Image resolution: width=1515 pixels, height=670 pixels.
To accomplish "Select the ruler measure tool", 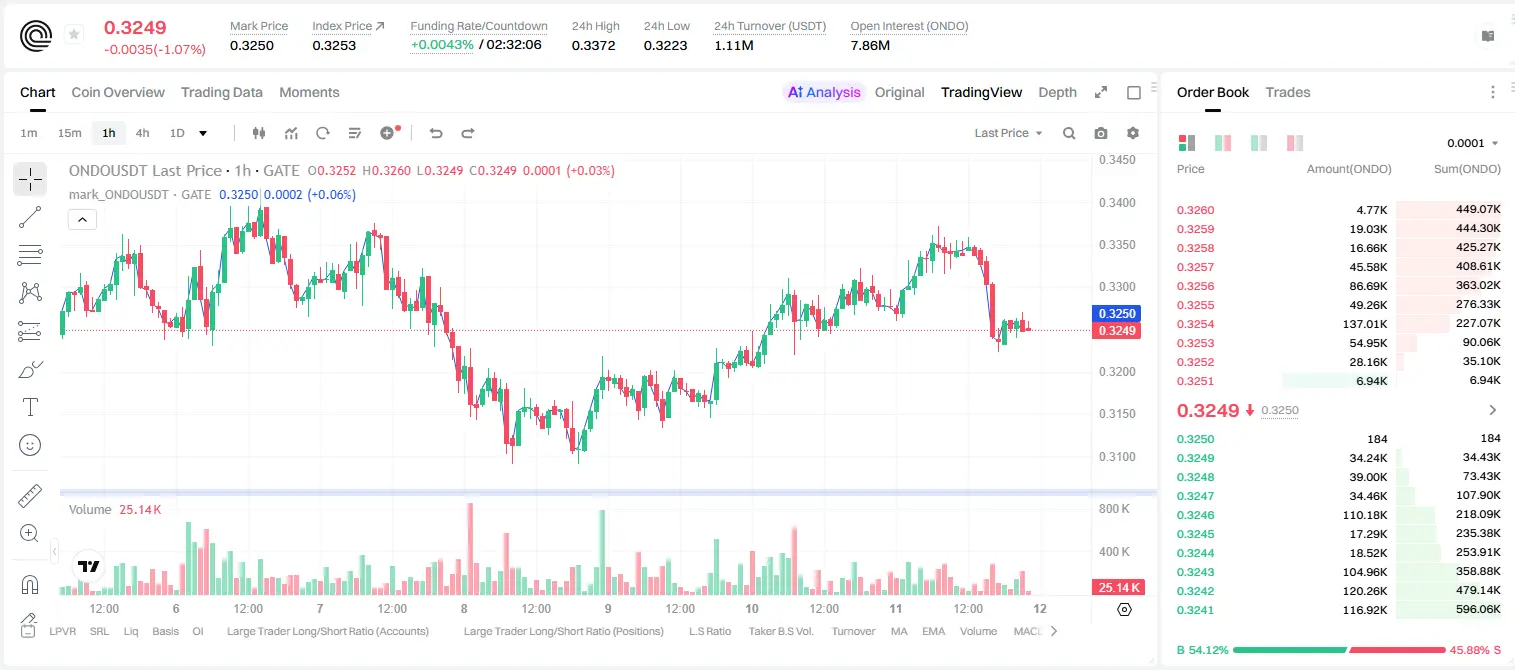I will [x=30, y=495].
